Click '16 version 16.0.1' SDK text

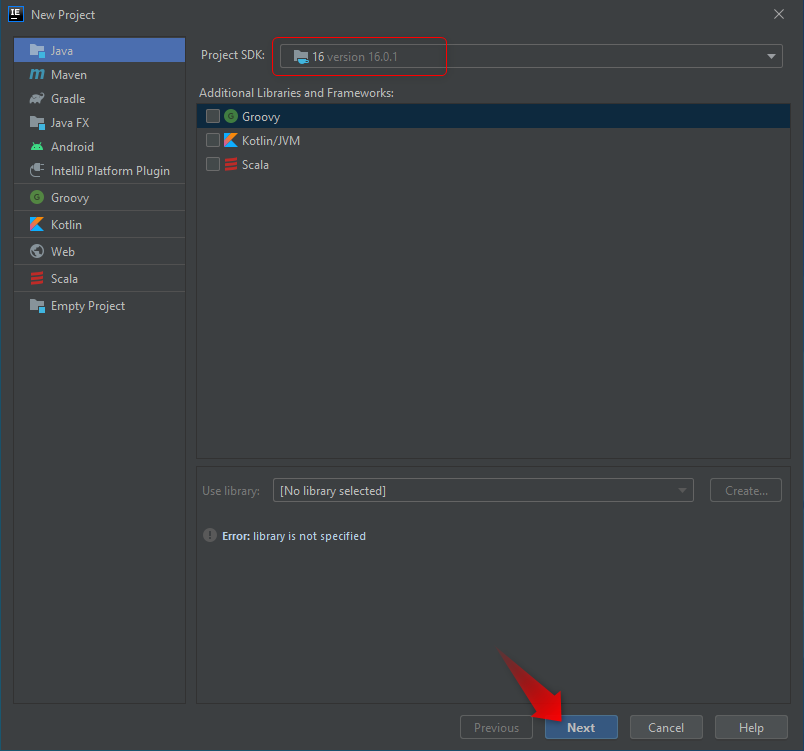[x=355, y=56]
